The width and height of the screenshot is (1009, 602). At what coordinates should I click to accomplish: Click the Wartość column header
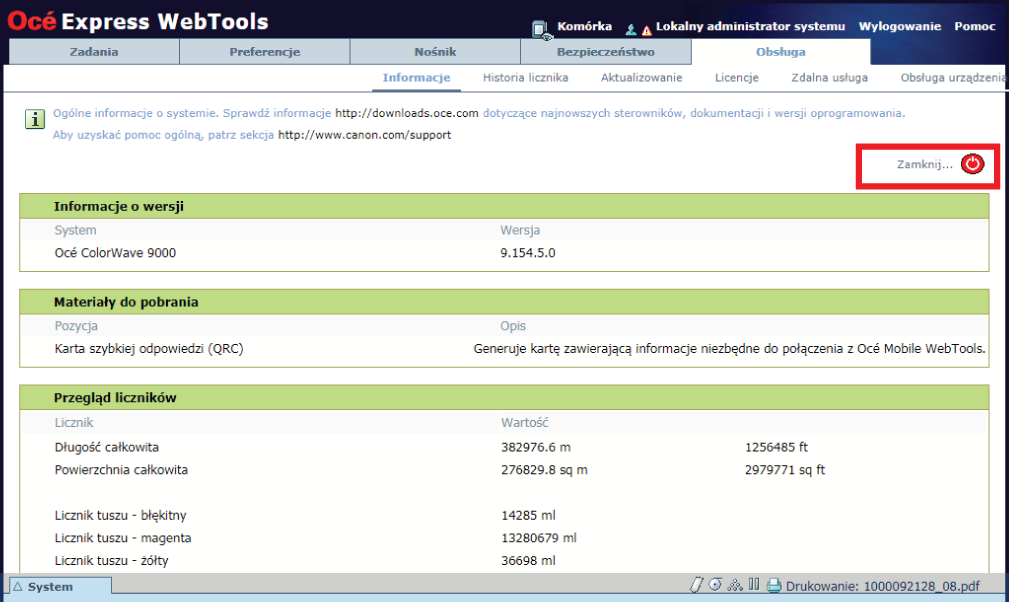tap(524, 423)
